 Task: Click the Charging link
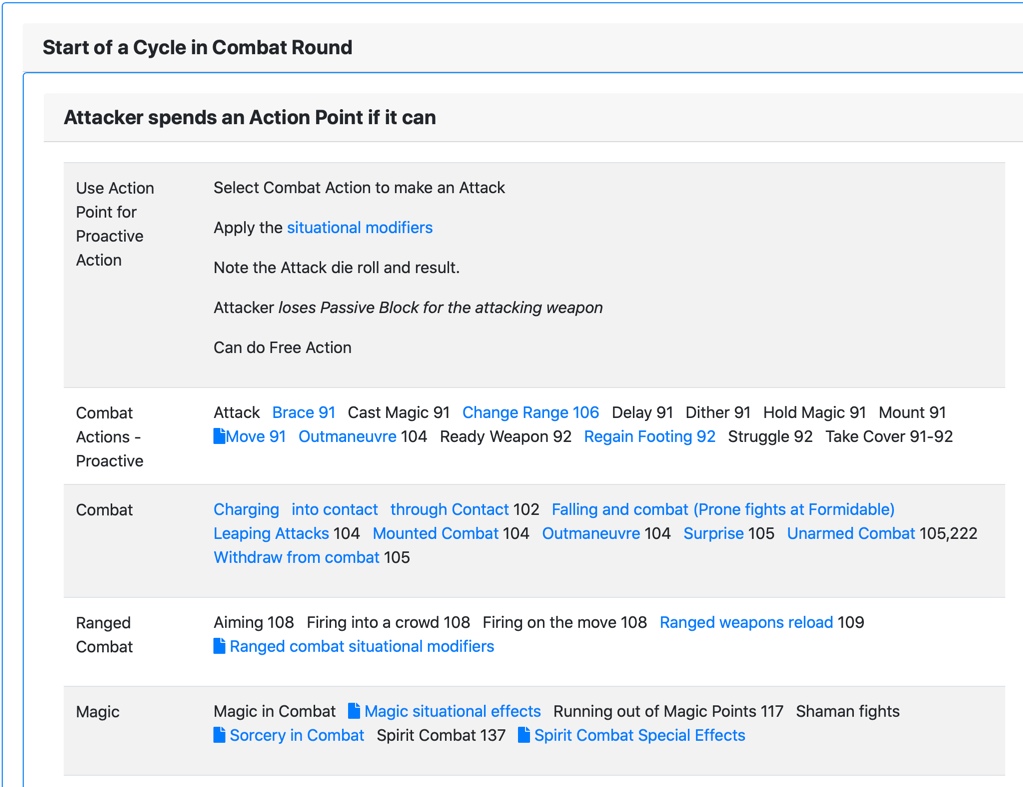246,509
